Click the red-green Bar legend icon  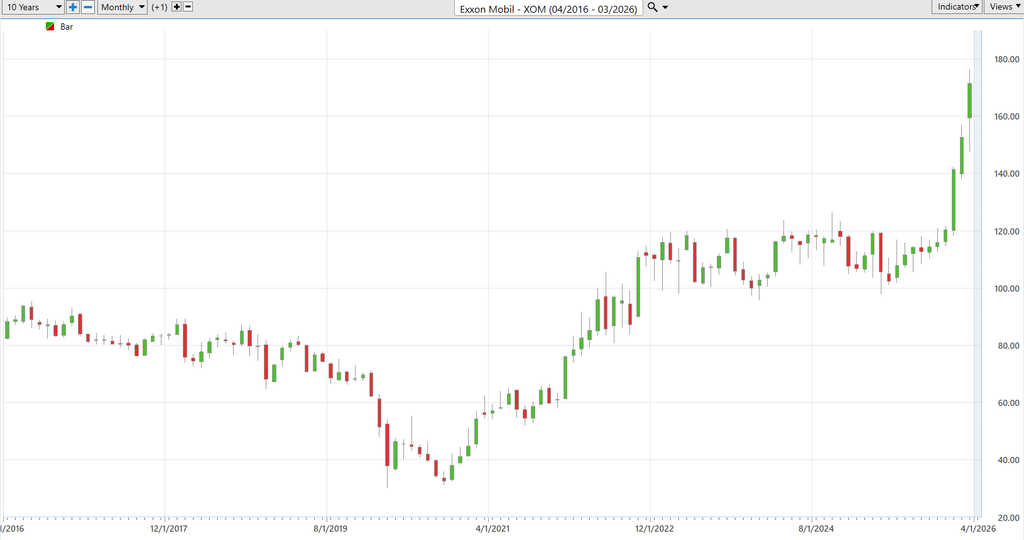coord(51,26)
